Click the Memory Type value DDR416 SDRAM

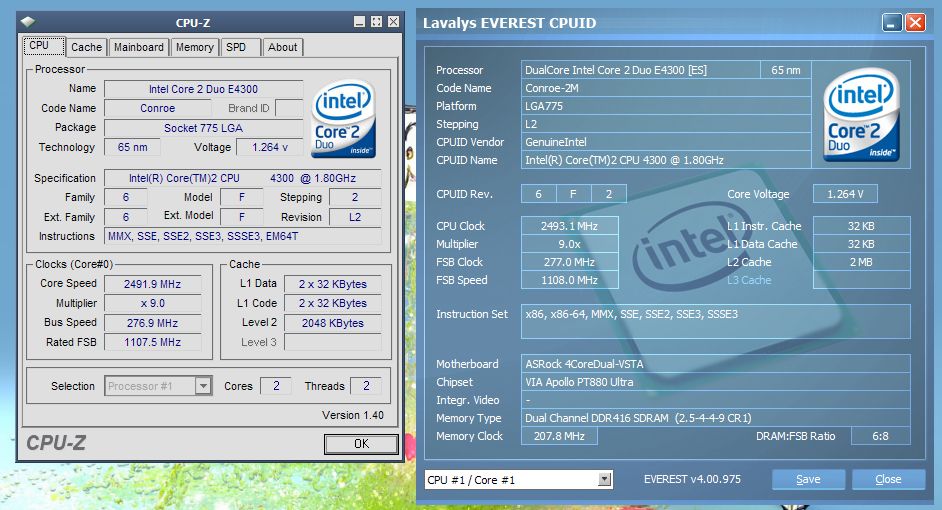pos(716,417)
